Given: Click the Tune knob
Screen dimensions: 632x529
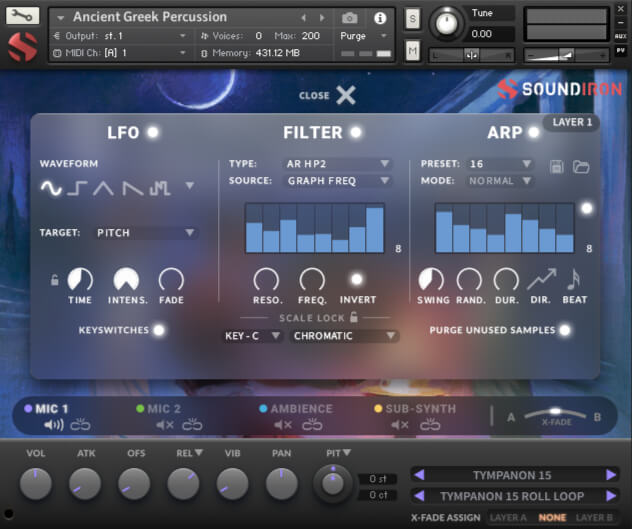Looking at the screenshot, I should (x=446, y=23).
